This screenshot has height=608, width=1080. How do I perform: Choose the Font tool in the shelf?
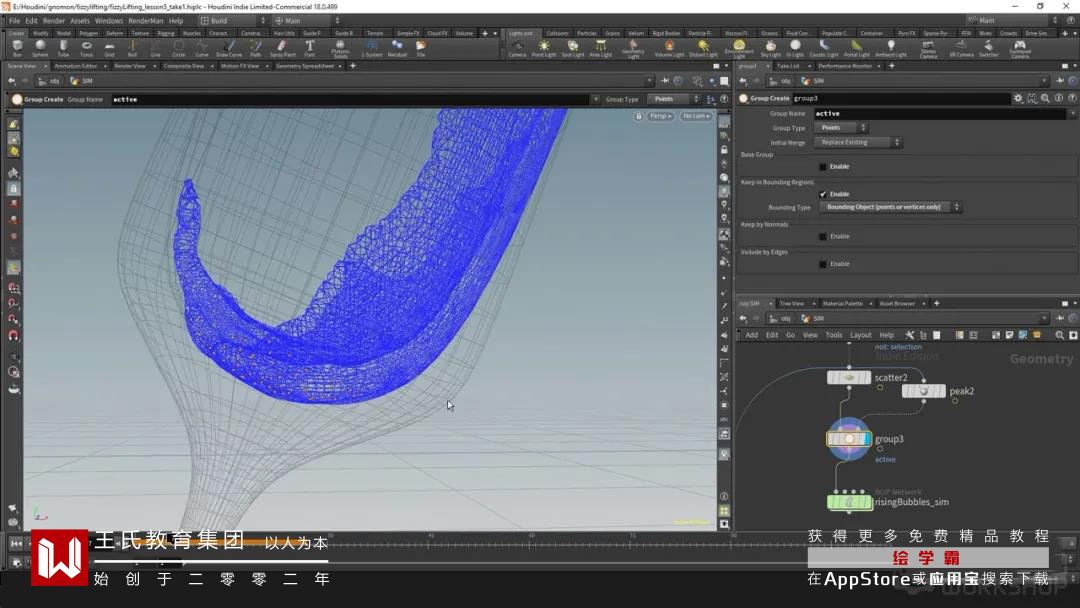[310, 47]
